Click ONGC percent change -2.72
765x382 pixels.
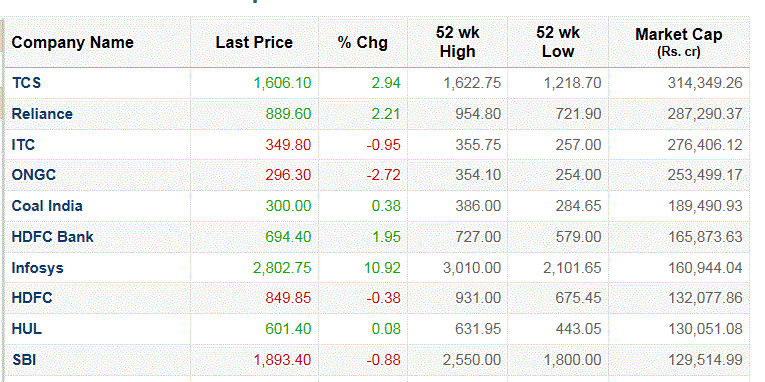click(383, 175)
